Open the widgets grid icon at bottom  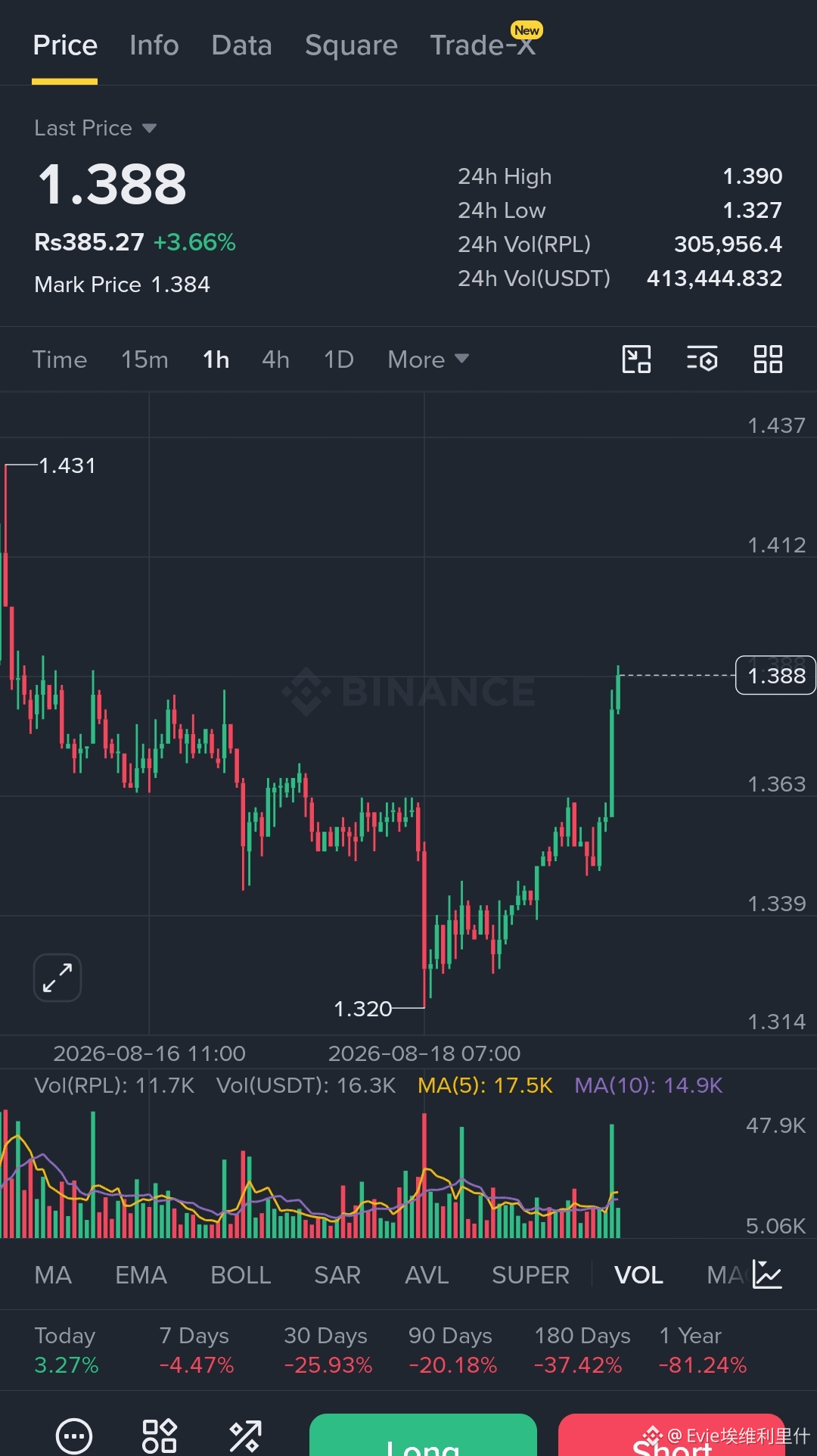pos(160,1436)
